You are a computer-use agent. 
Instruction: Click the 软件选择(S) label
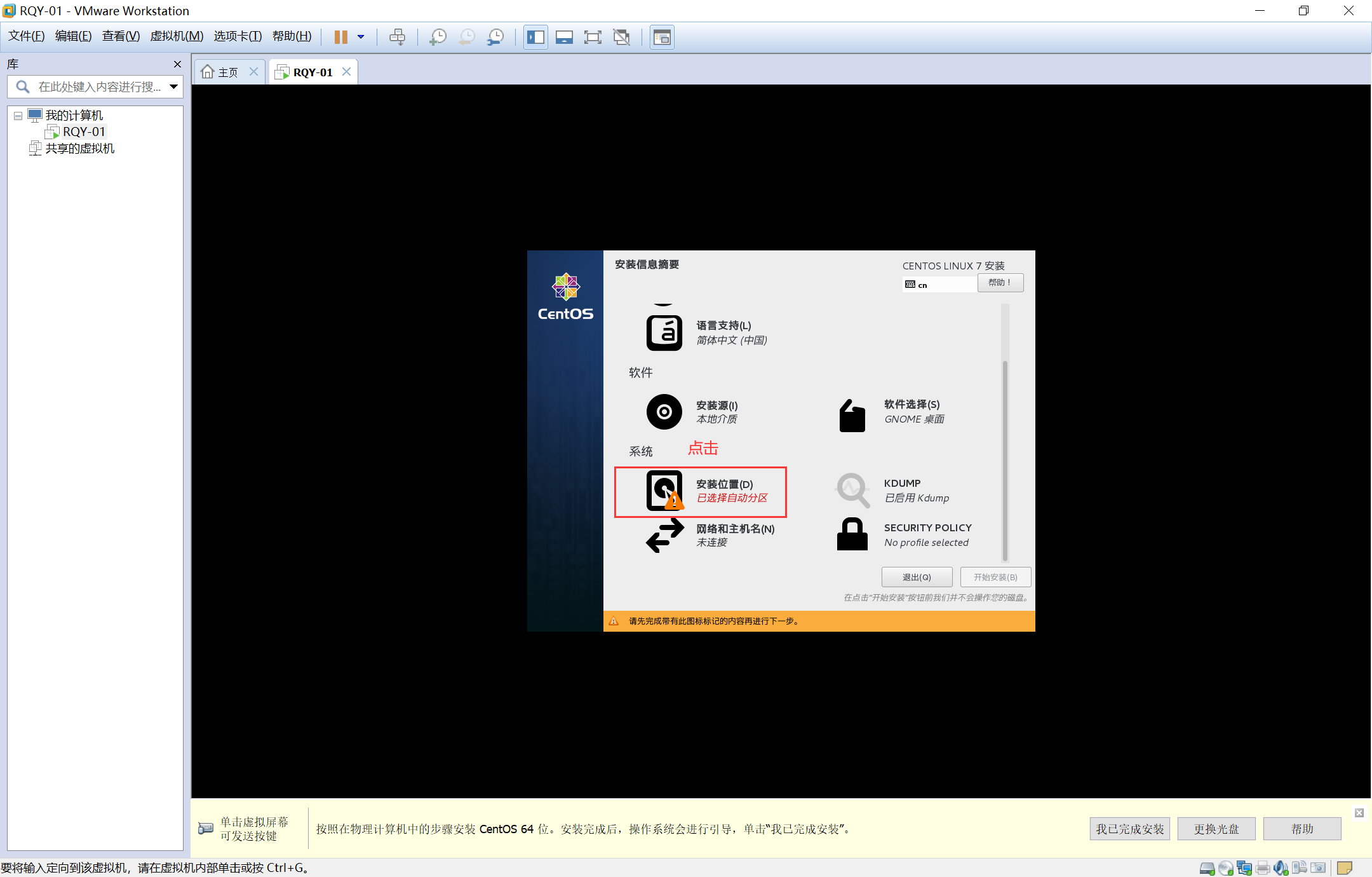tap(912, 404)
